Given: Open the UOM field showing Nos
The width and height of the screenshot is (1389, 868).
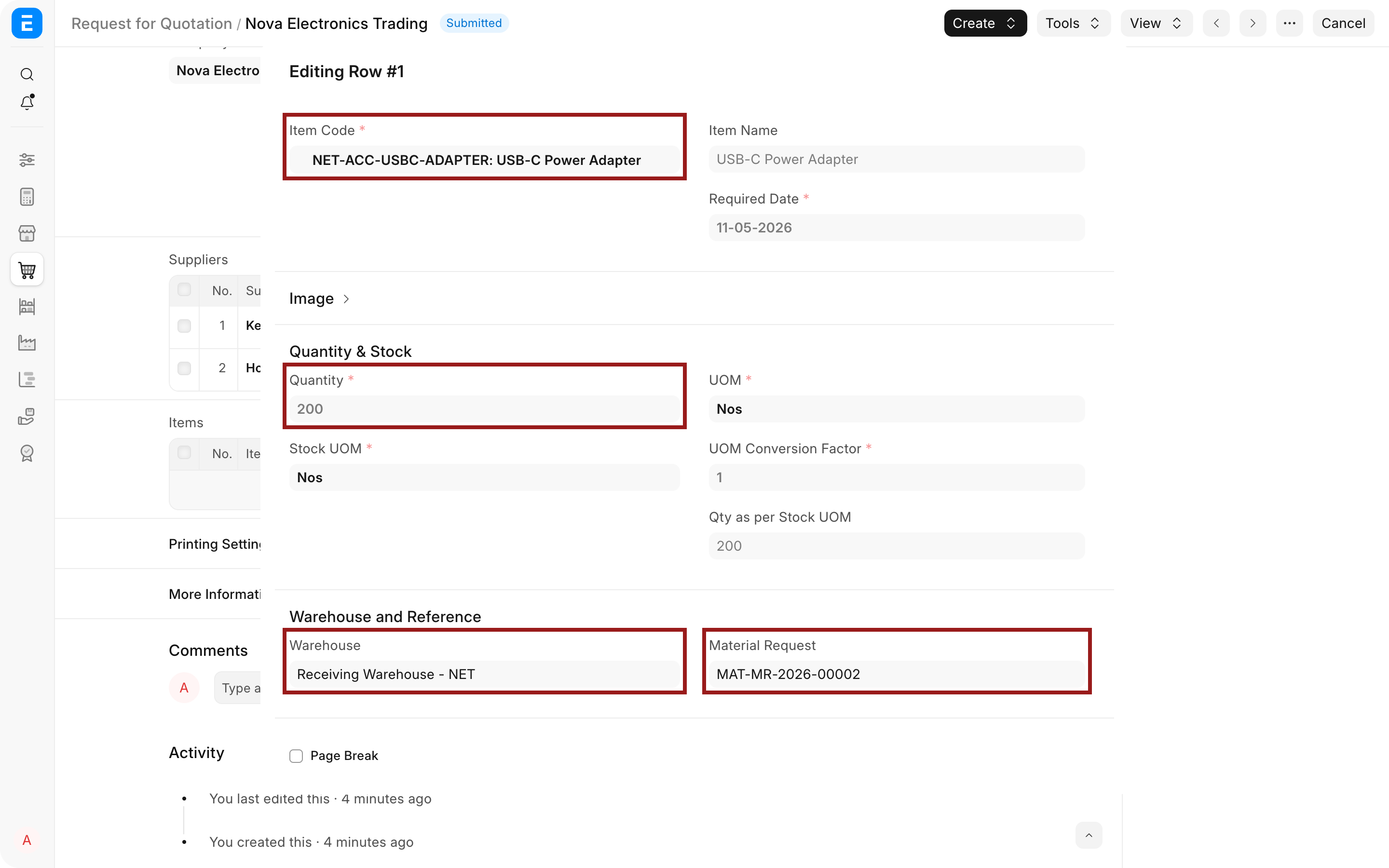Looking at the screenshot, I should click(896, 409).
